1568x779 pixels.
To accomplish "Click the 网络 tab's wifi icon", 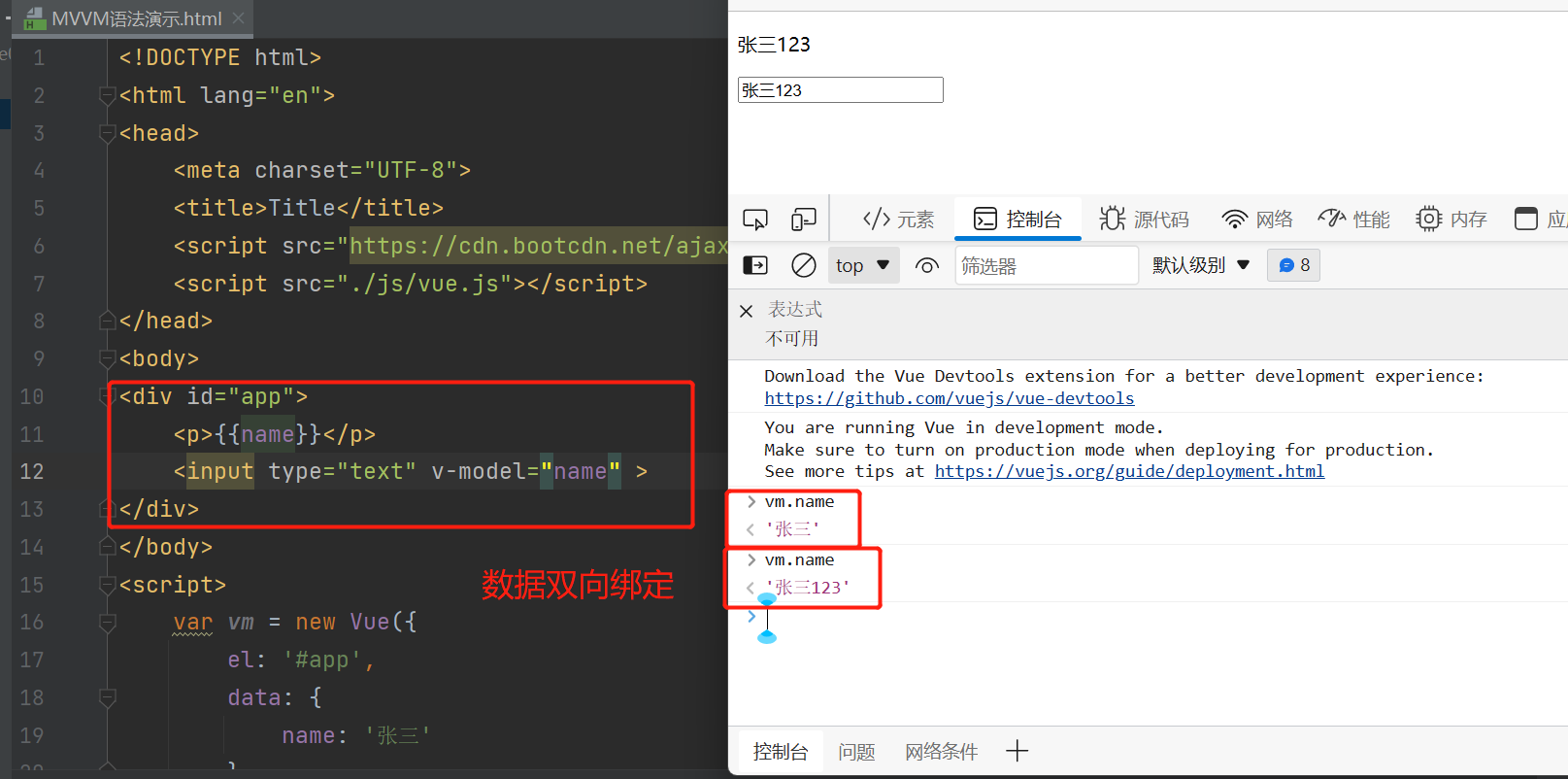I will 1234,220.
